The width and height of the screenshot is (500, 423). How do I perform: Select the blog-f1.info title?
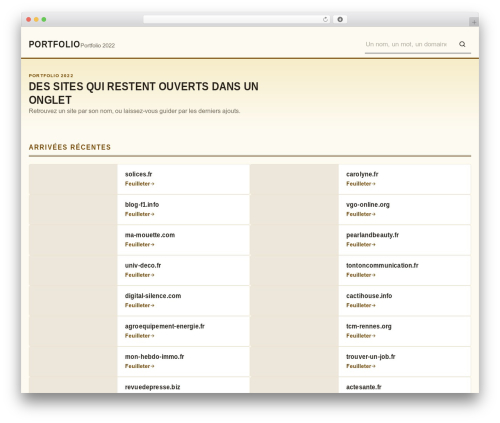[x=142, y=204]
